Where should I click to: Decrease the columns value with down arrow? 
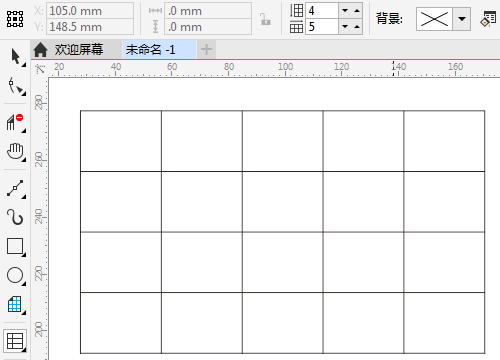click(x=345, y=27)
